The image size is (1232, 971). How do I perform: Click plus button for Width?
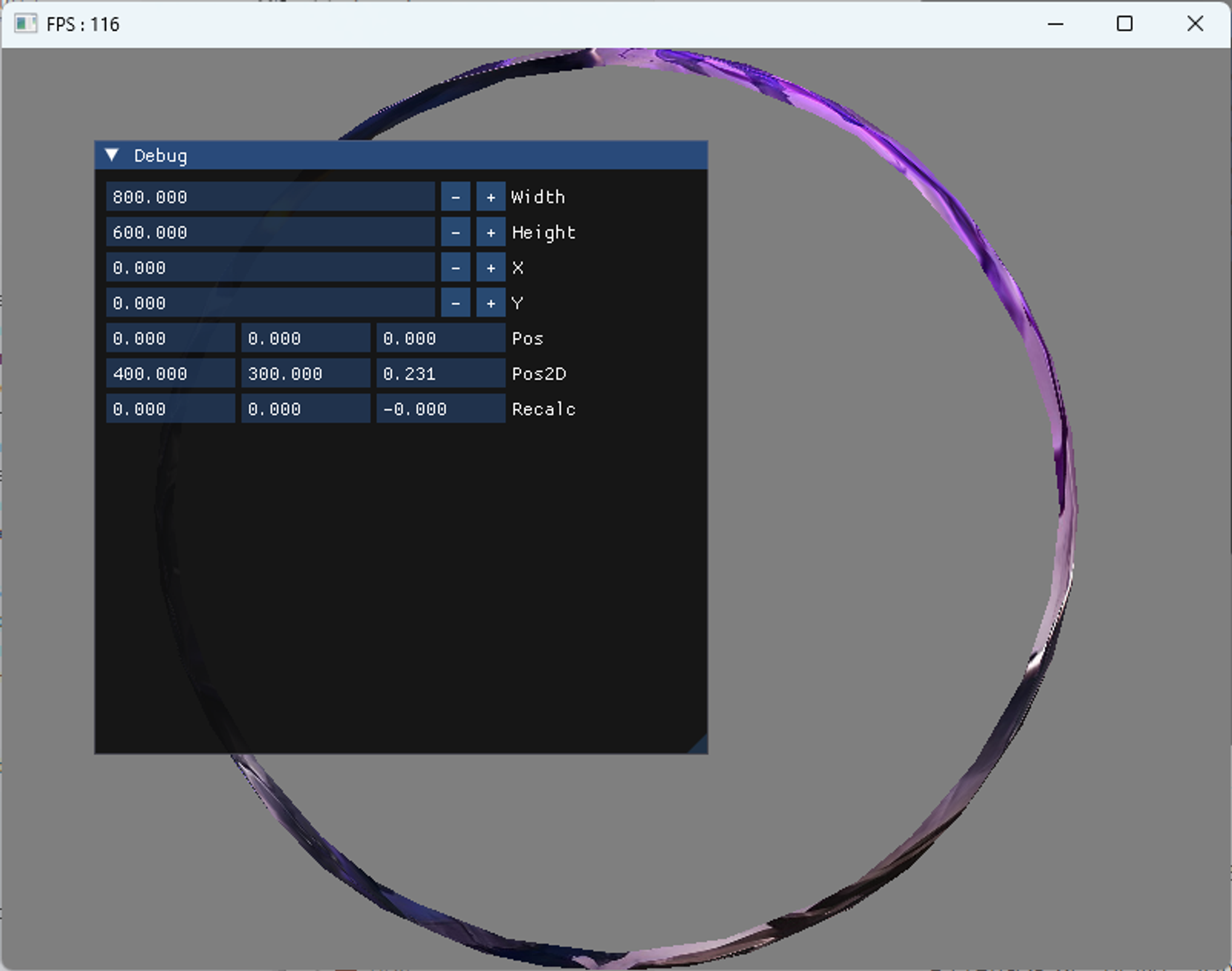pyautogui.click(x=490, y=197)
